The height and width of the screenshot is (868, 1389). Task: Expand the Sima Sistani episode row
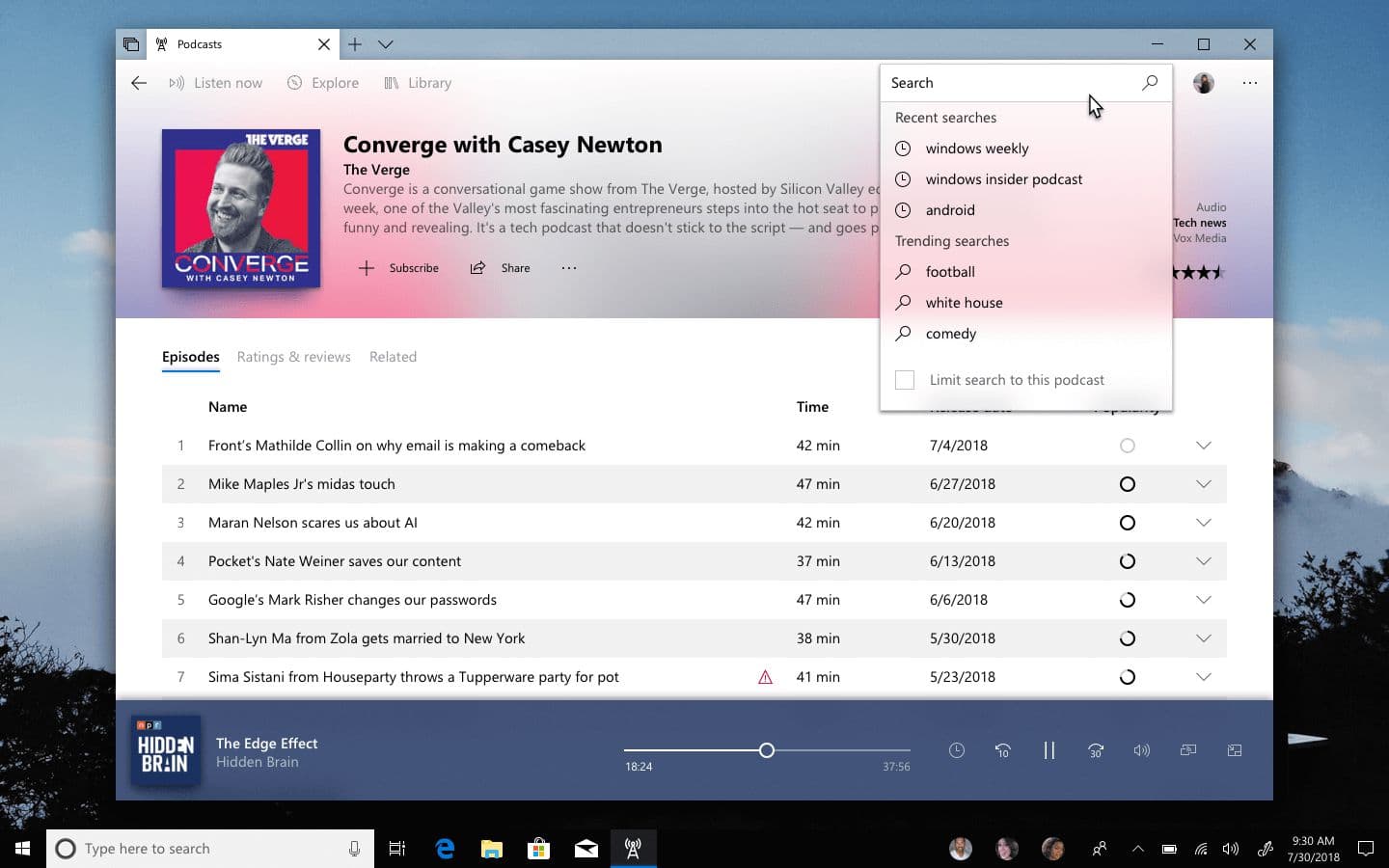click(x=1204, y=677)
